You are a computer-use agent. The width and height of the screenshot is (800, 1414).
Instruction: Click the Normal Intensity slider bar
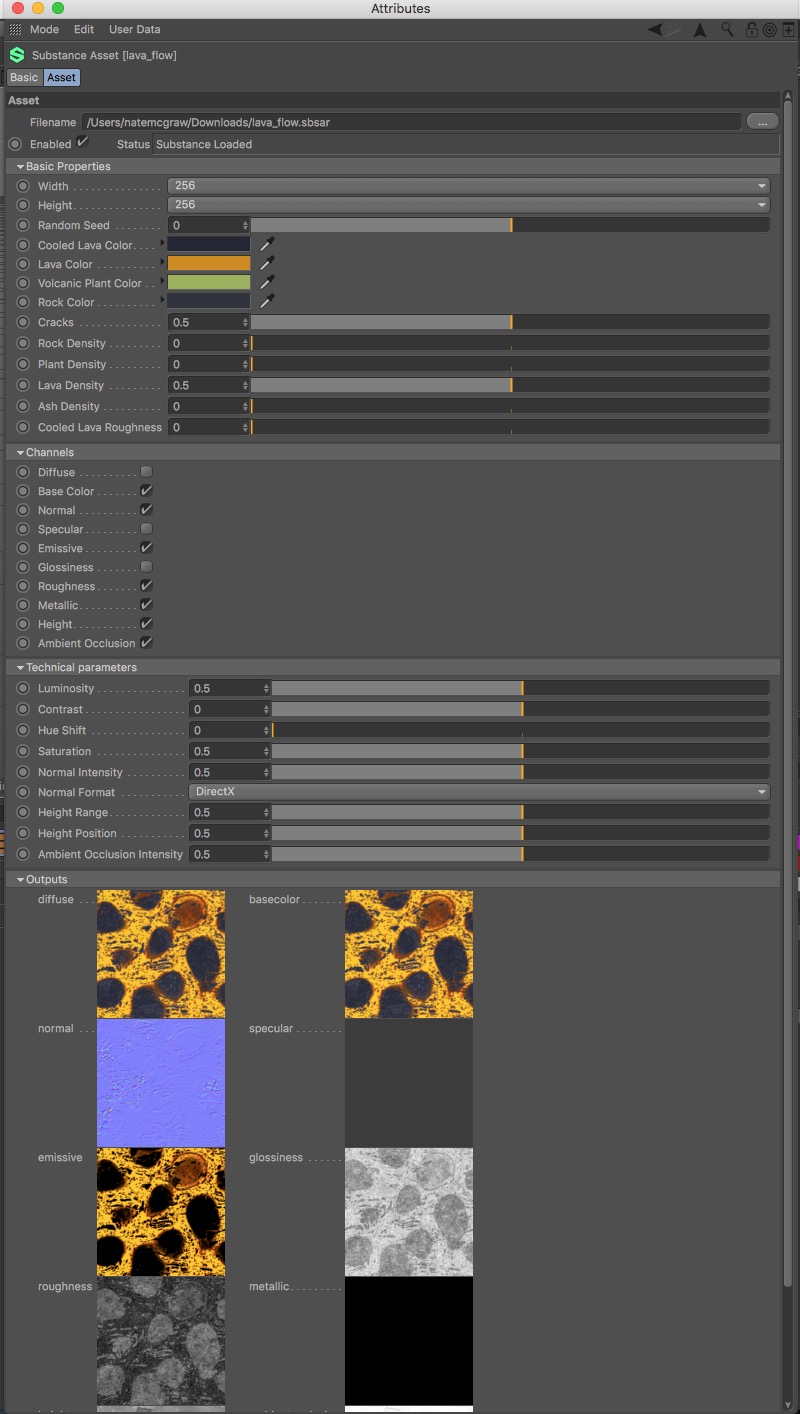point(521,772)
